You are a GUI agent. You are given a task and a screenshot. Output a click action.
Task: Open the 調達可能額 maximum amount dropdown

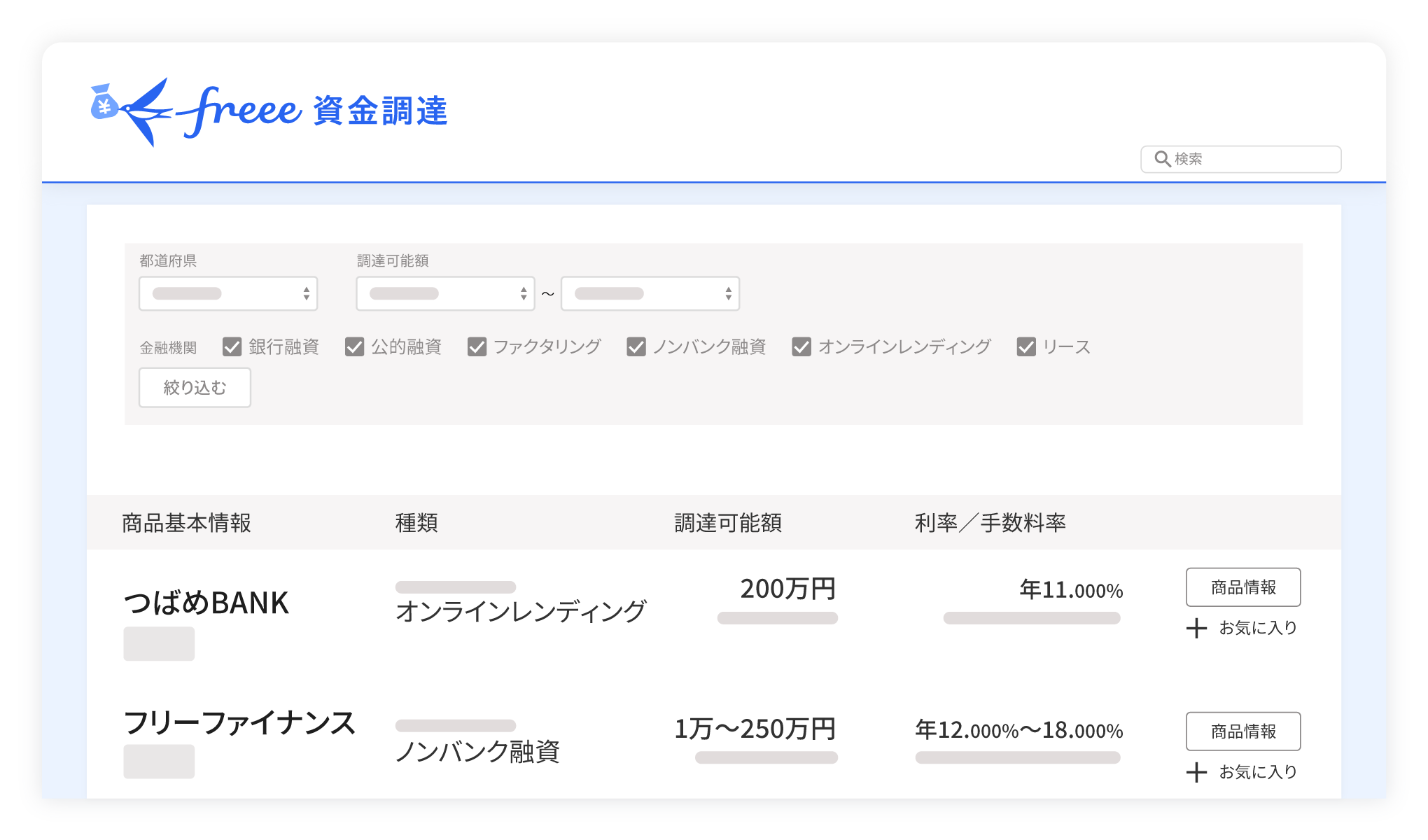pos(650,293)
